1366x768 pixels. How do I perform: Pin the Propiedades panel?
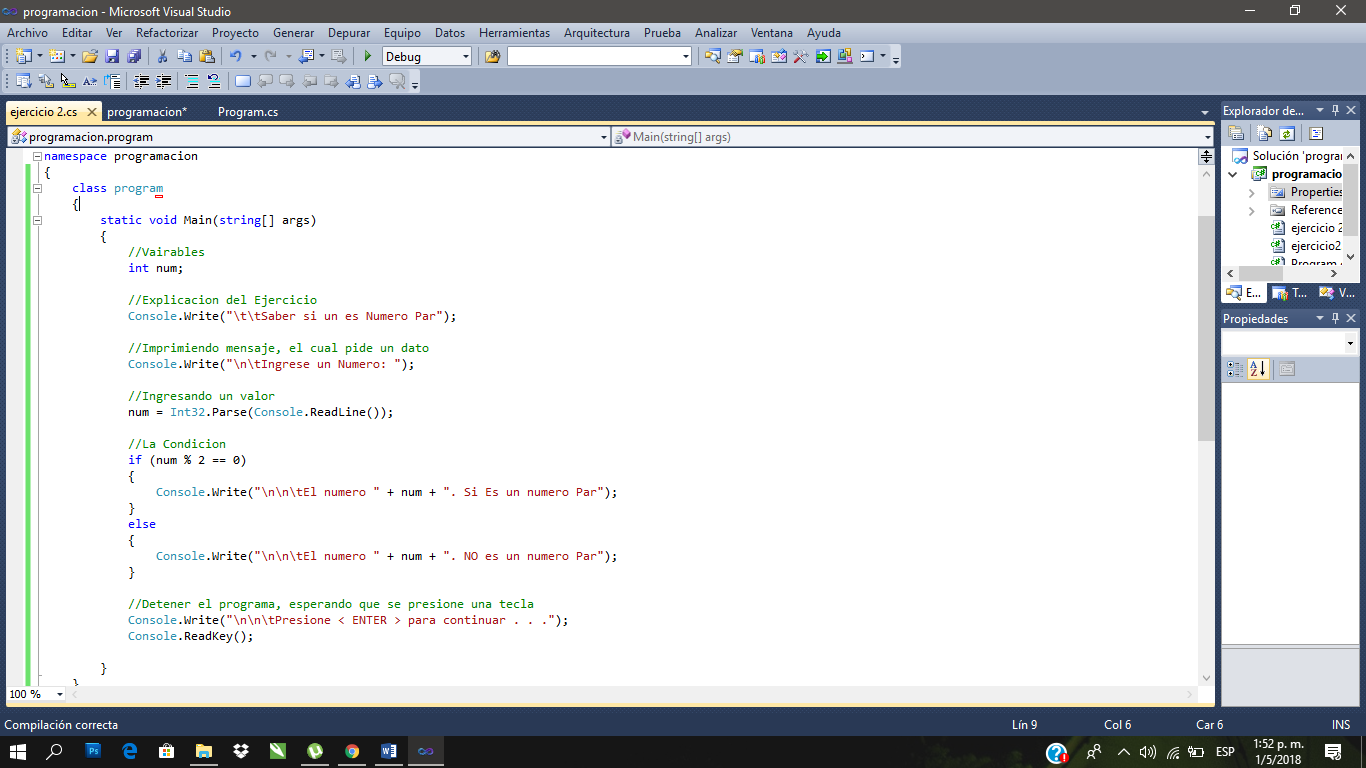1335,318
